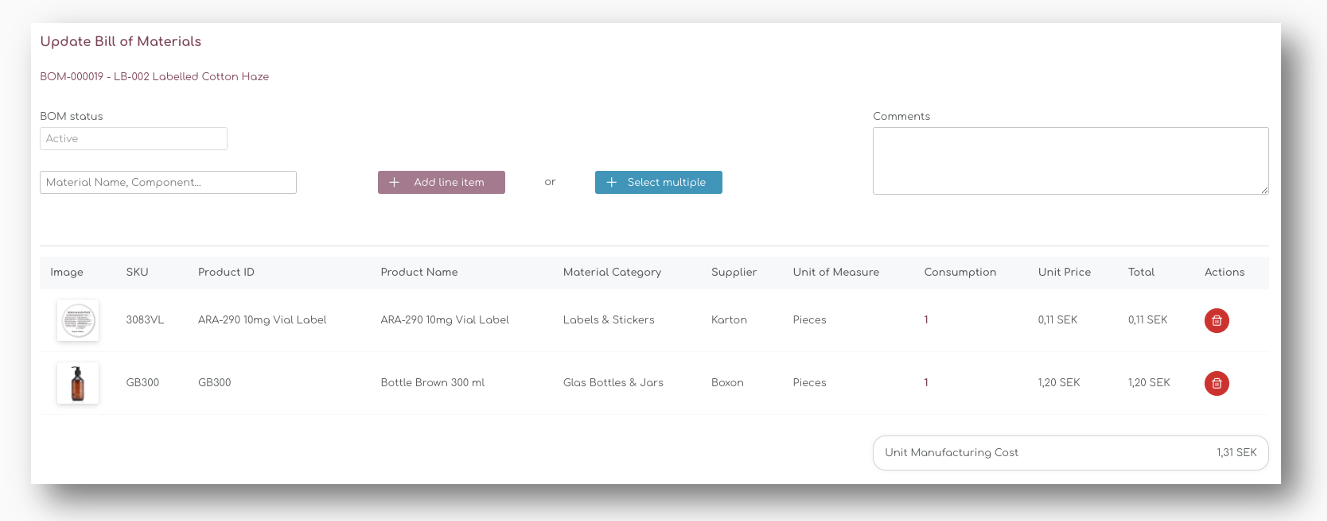This screenshot has height=521, width=1327.
Task: Open the brown bottle product image
Action: point(77,383)
